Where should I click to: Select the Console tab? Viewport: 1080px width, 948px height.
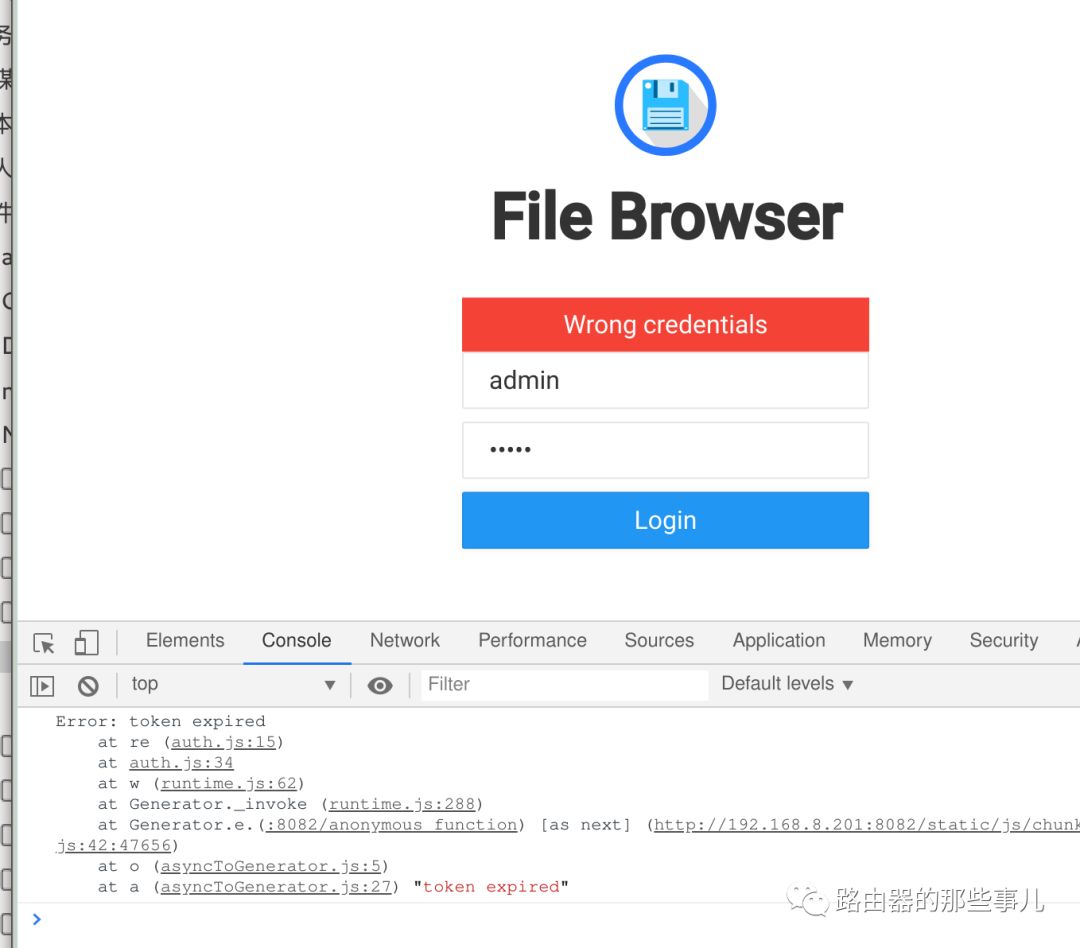point(296,640)
